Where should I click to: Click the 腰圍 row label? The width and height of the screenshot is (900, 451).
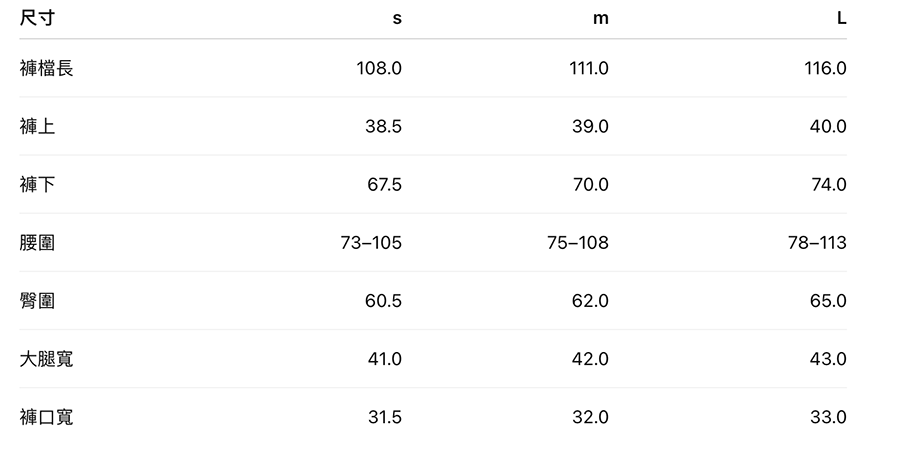(38, 242)
